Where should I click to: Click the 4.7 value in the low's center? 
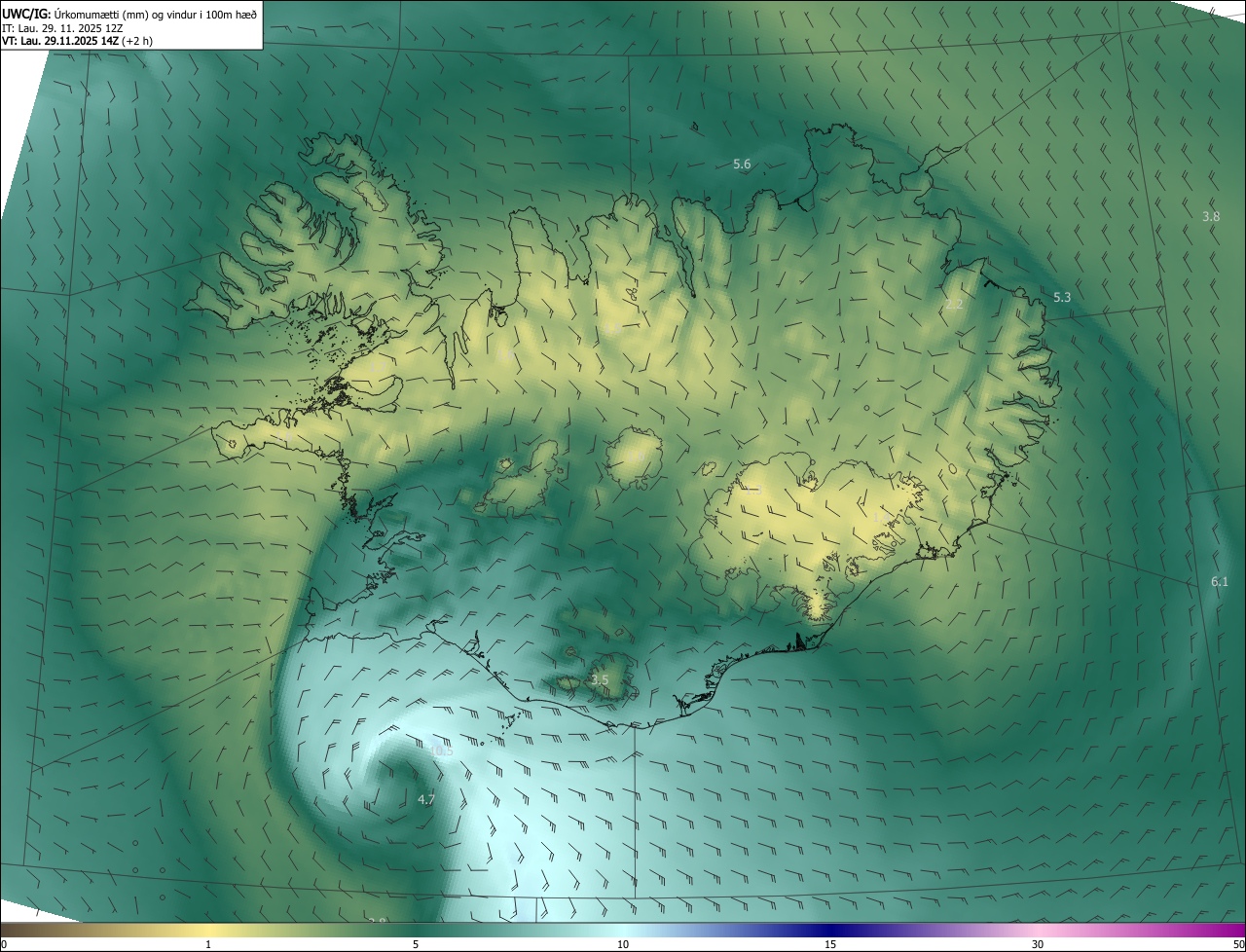[x=426, y=799]
